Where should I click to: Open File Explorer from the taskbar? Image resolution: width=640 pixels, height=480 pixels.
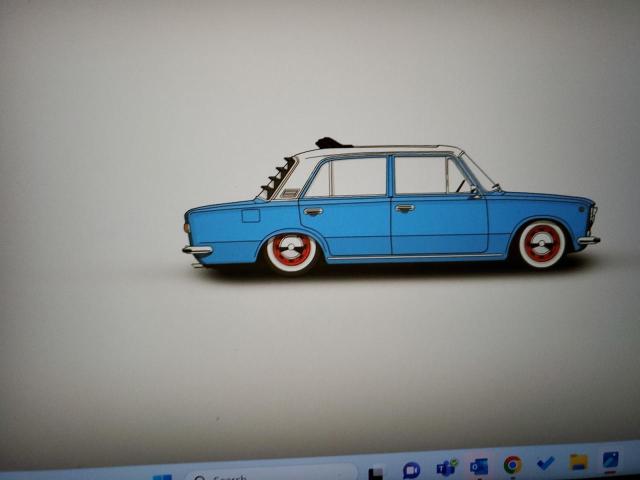pos(578,462)
